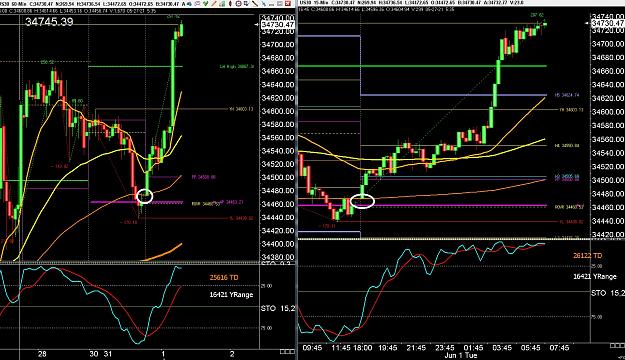
Task: Click date 31 on left time axis
Action: [x=108, y=354]
